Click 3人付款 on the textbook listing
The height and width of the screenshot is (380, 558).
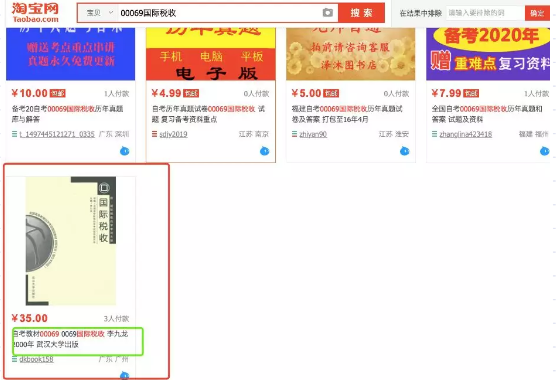pyautogui.click(x=116, y=319)
